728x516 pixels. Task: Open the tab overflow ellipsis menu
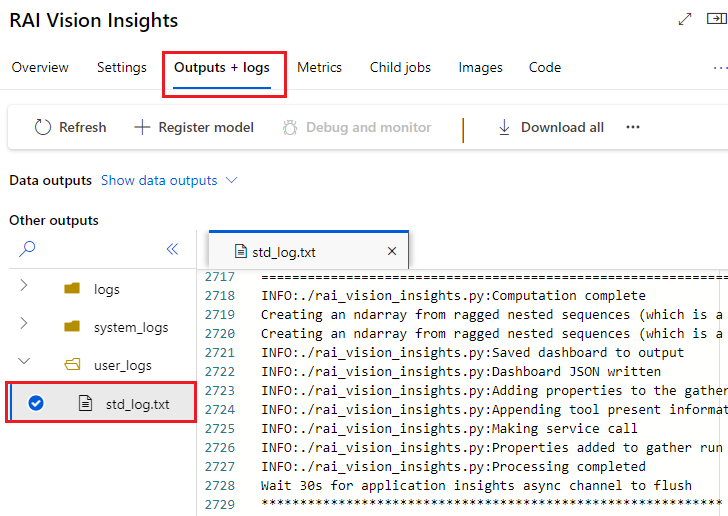tap(720, 68)
